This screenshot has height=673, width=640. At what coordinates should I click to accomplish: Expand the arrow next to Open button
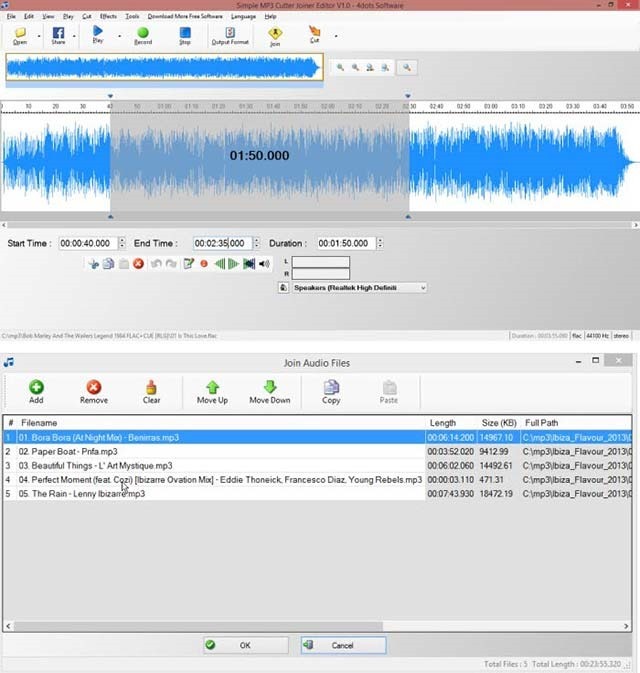39,36
